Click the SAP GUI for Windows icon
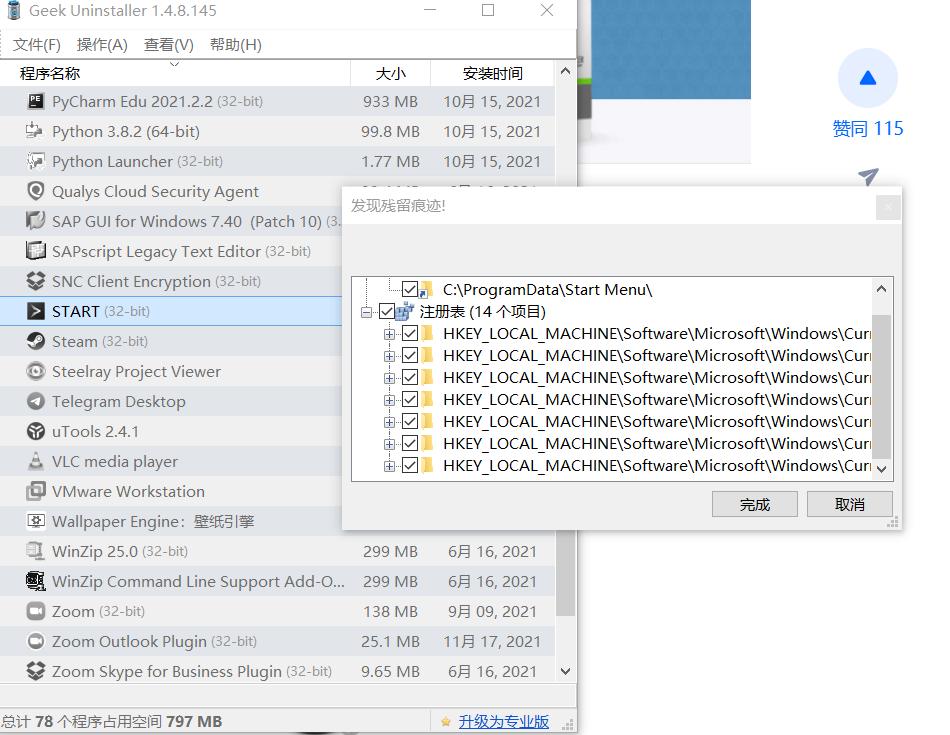Image resolution: width=950 pixels, height=735 pixels. click(34, 221)
